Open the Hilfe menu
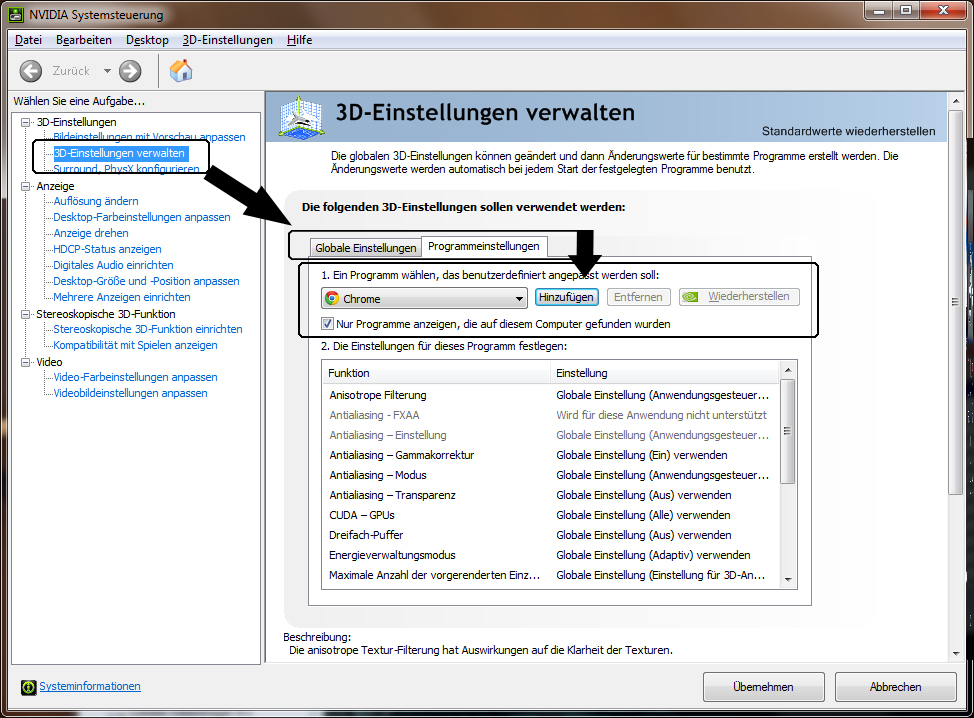Image resolution: width=974 pixels, height=718 pixels. [x=299, y=40]
